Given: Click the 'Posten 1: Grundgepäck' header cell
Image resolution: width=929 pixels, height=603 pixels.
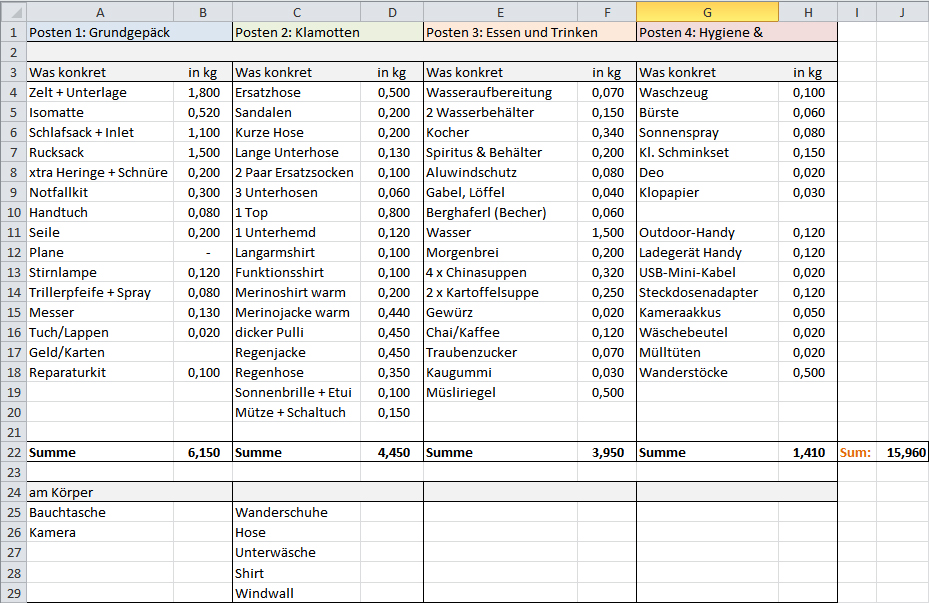Looking at the screenshot, I should (x=100, y=32).
